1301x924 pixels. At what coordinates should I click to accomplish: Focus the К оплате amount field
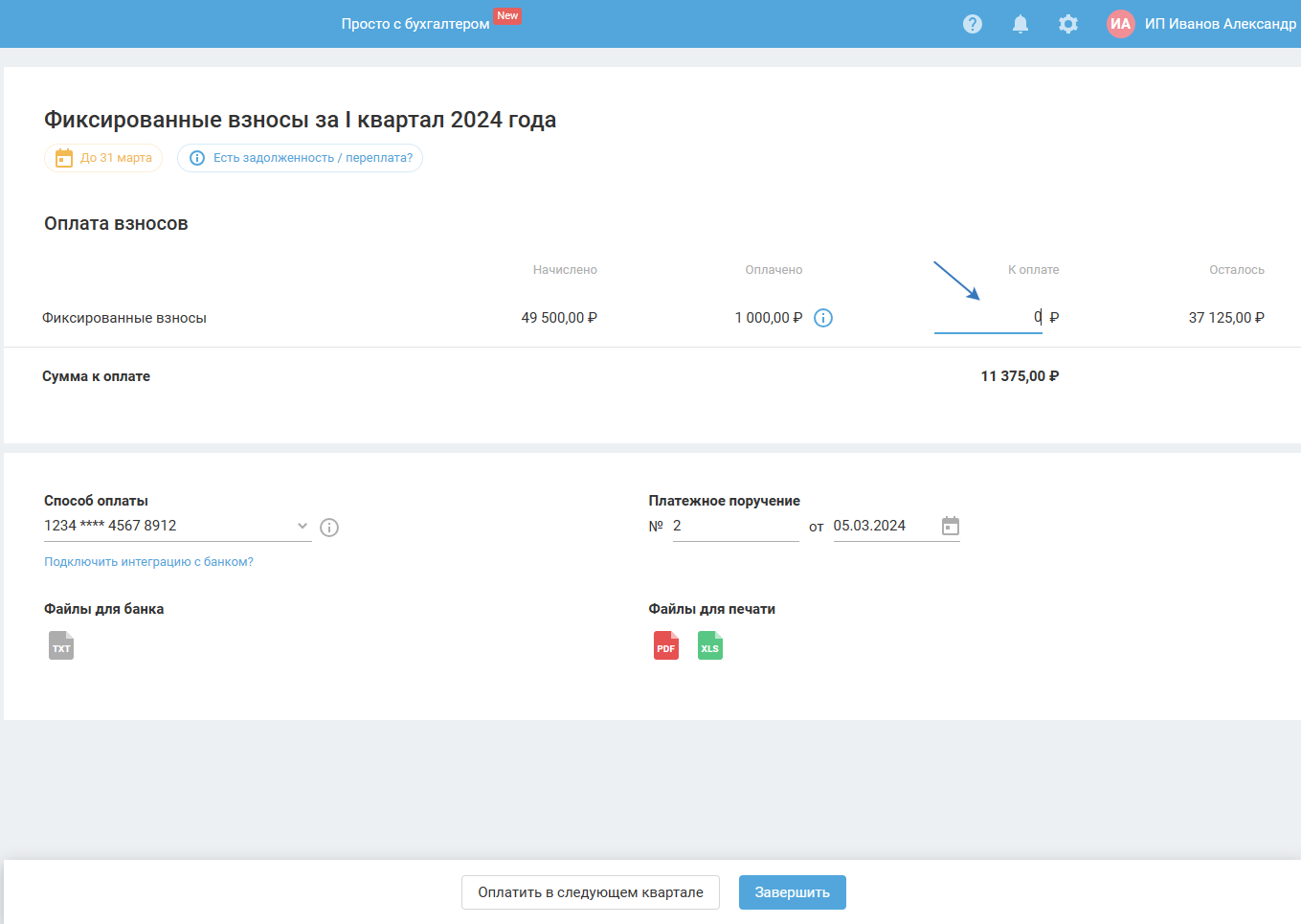coord(987,318)
